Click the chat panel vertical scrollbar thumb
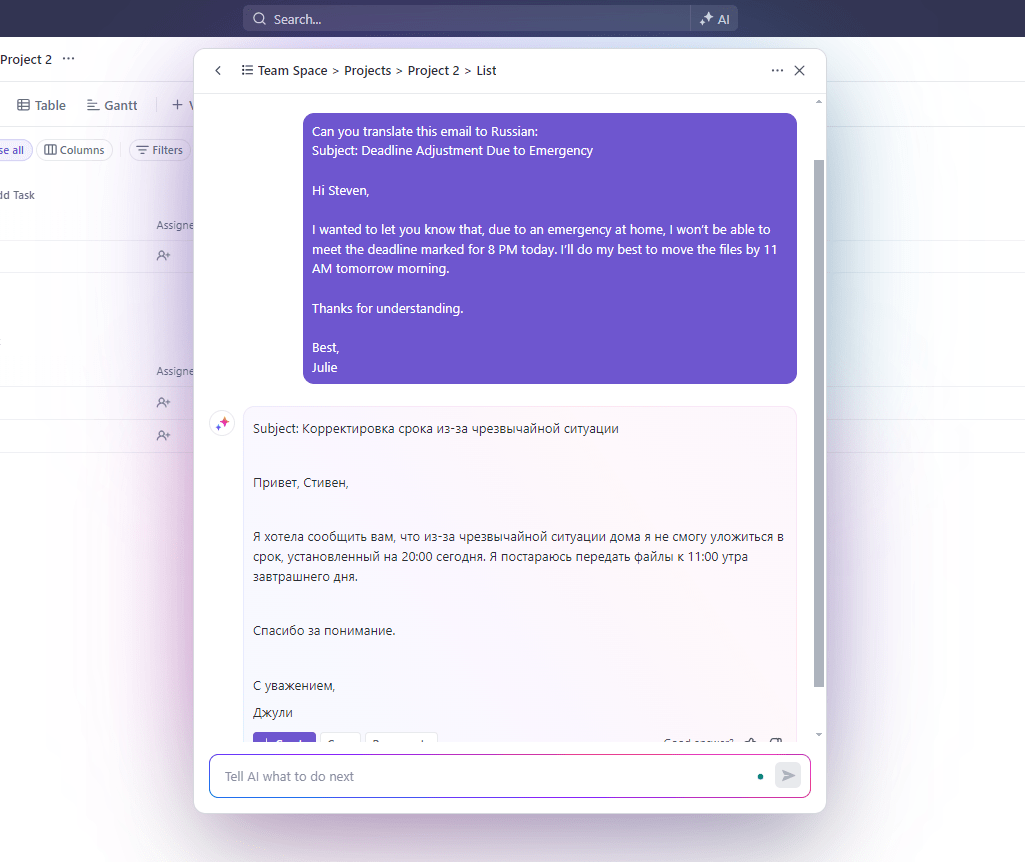The height and width of the screenshot is (862, 1025). 818,423
